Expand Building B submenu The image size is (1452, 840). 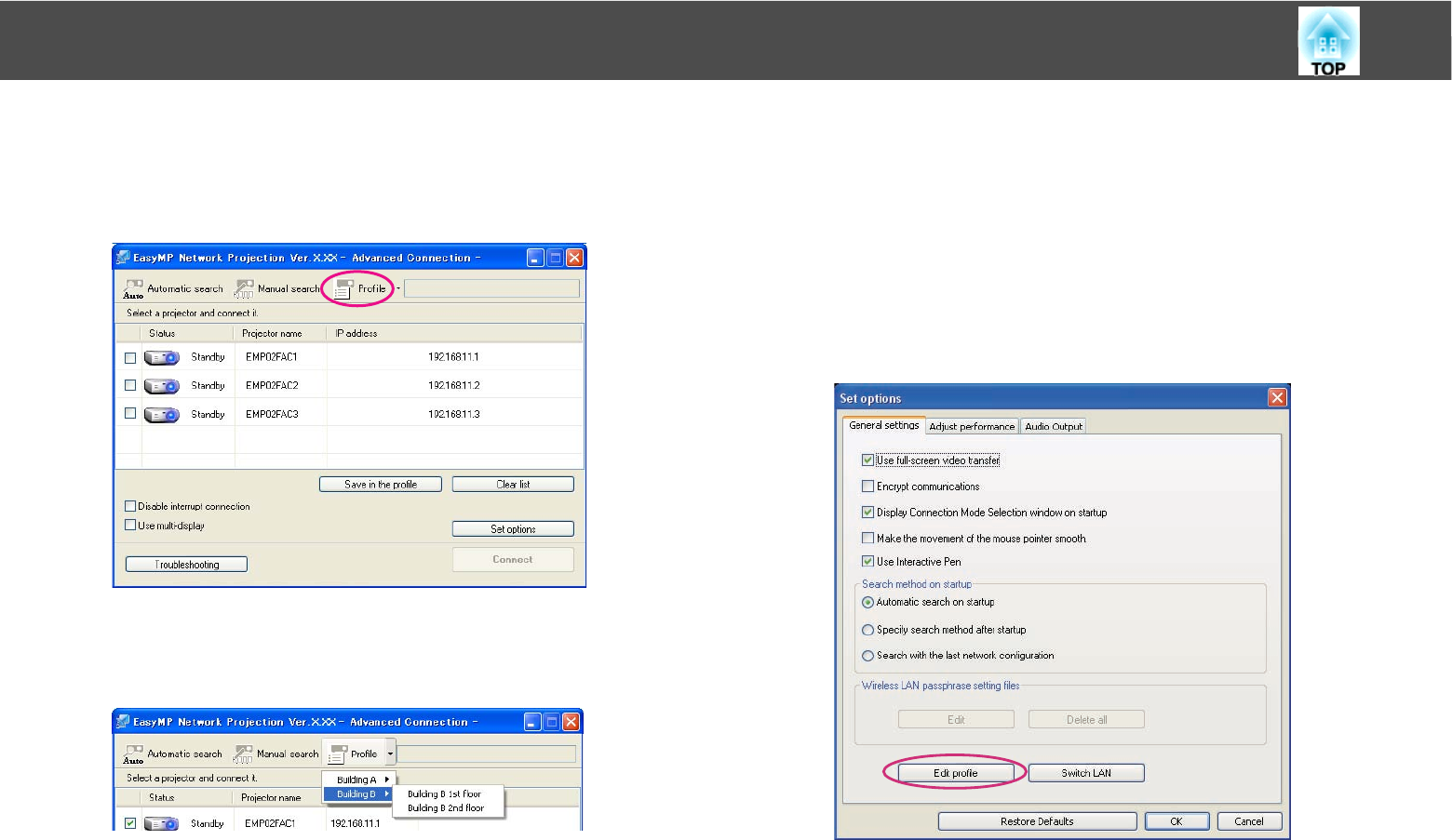tap(359, 794)
